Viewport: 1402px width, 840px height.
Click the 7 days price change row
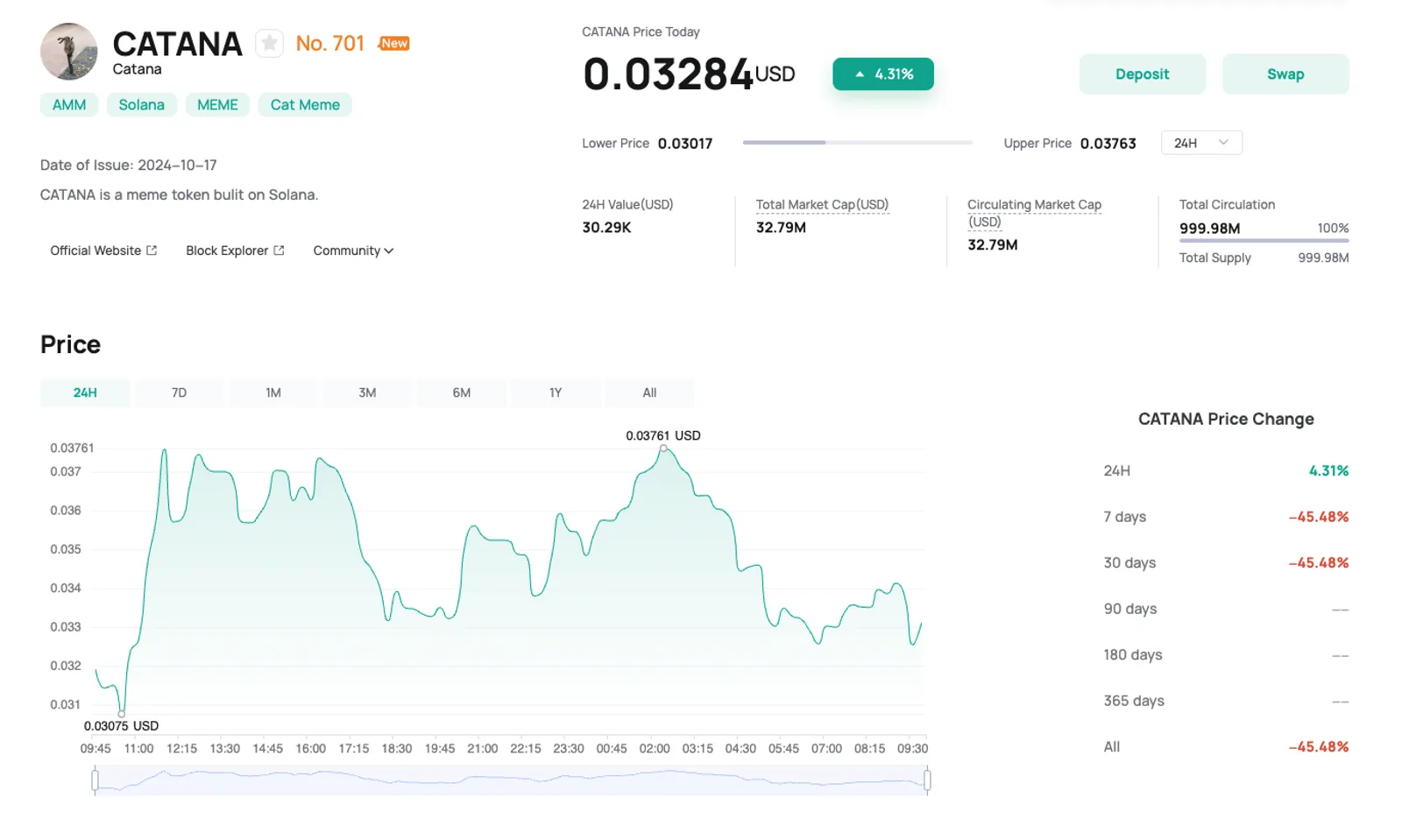(1226, 517)
